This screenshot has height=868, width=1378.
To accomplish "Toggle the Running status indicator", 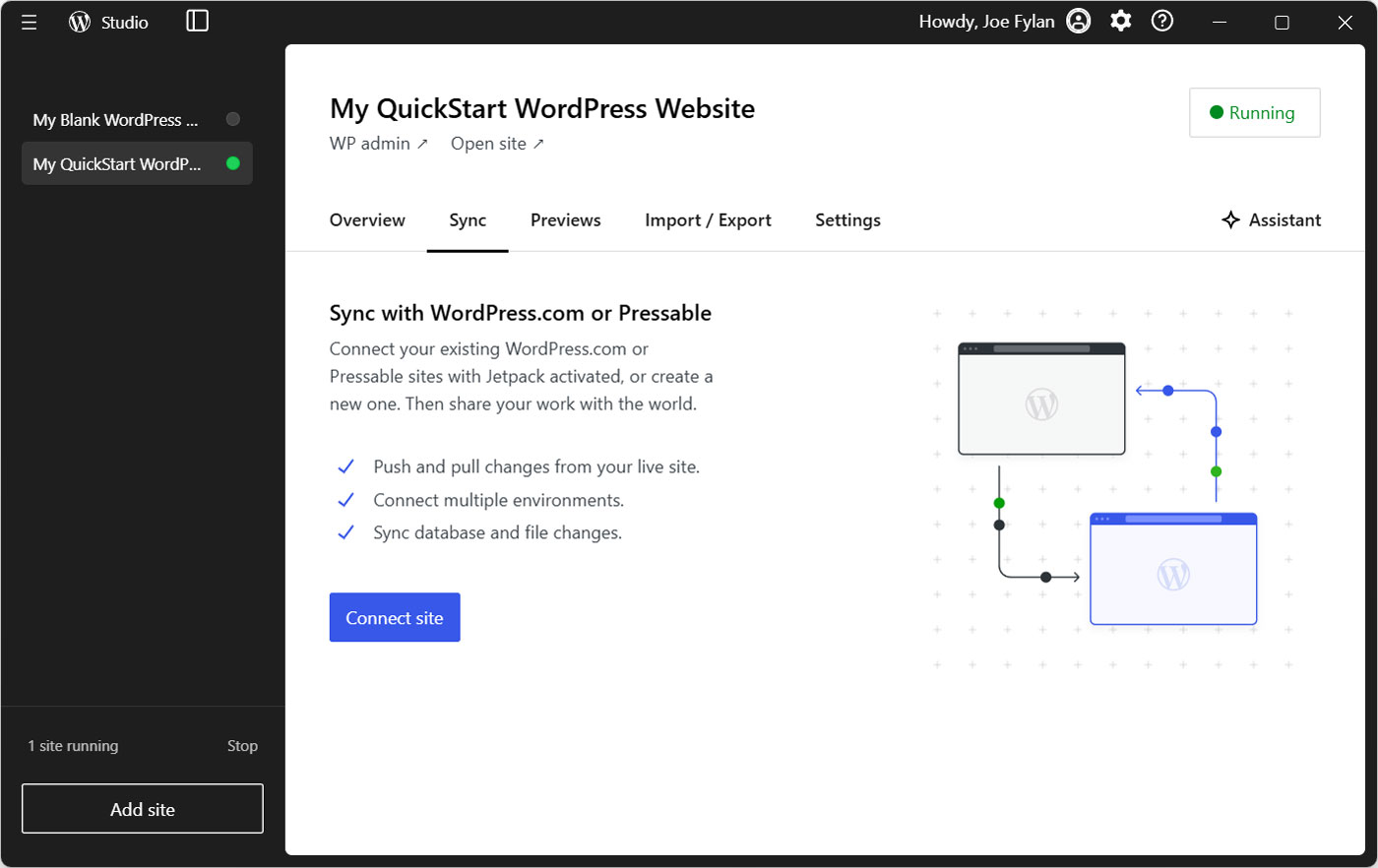I will [1254, 112].
